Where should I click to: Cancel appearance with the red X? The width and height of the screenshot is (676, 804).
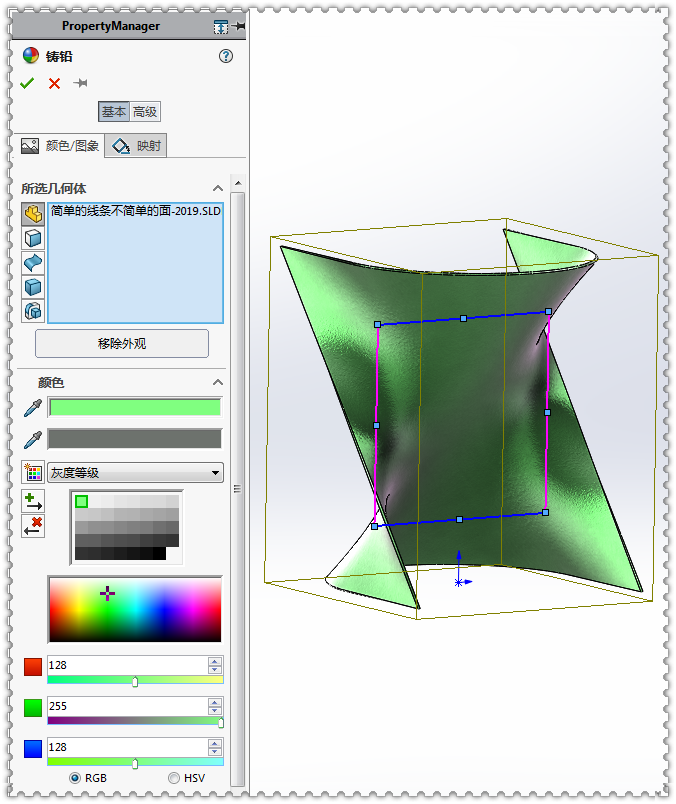[54, 84]
